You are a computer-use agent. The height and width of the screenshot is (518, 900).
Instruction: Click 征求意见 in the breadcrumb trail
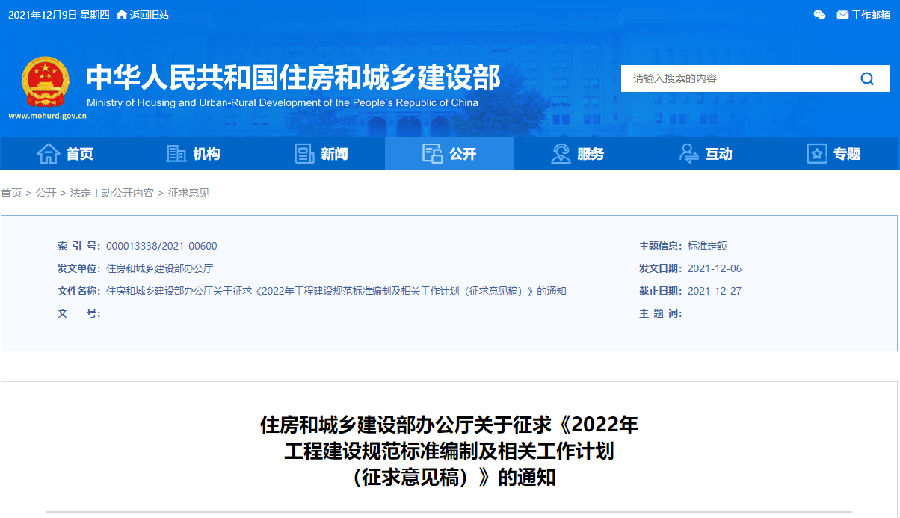click(188, 192)
